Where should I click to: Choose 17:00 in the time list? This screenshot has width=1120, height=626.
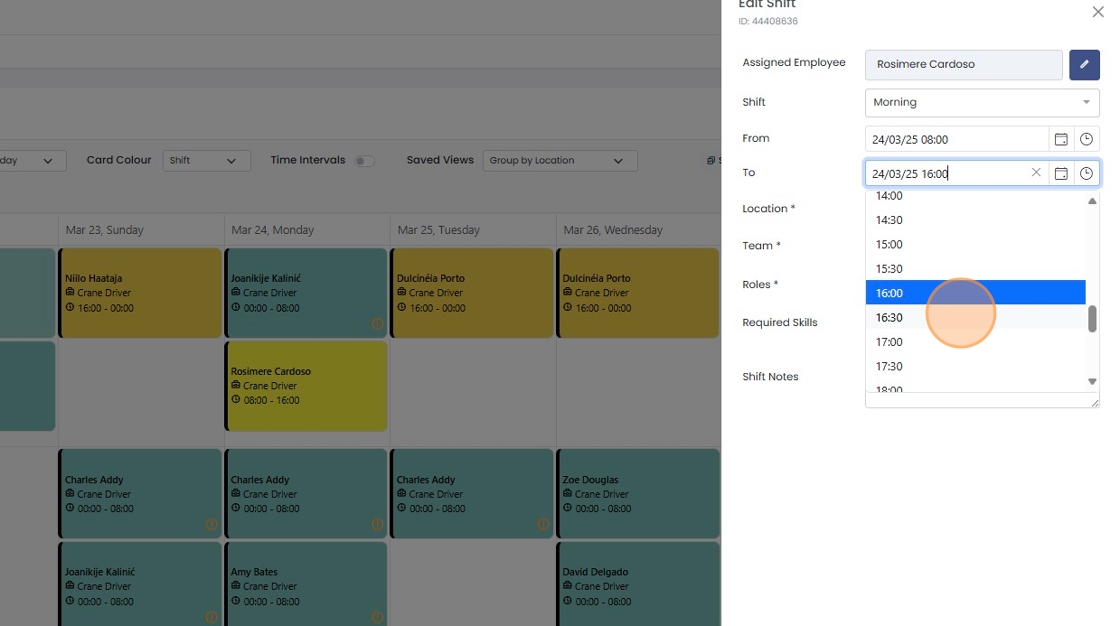tap(975, 342)
